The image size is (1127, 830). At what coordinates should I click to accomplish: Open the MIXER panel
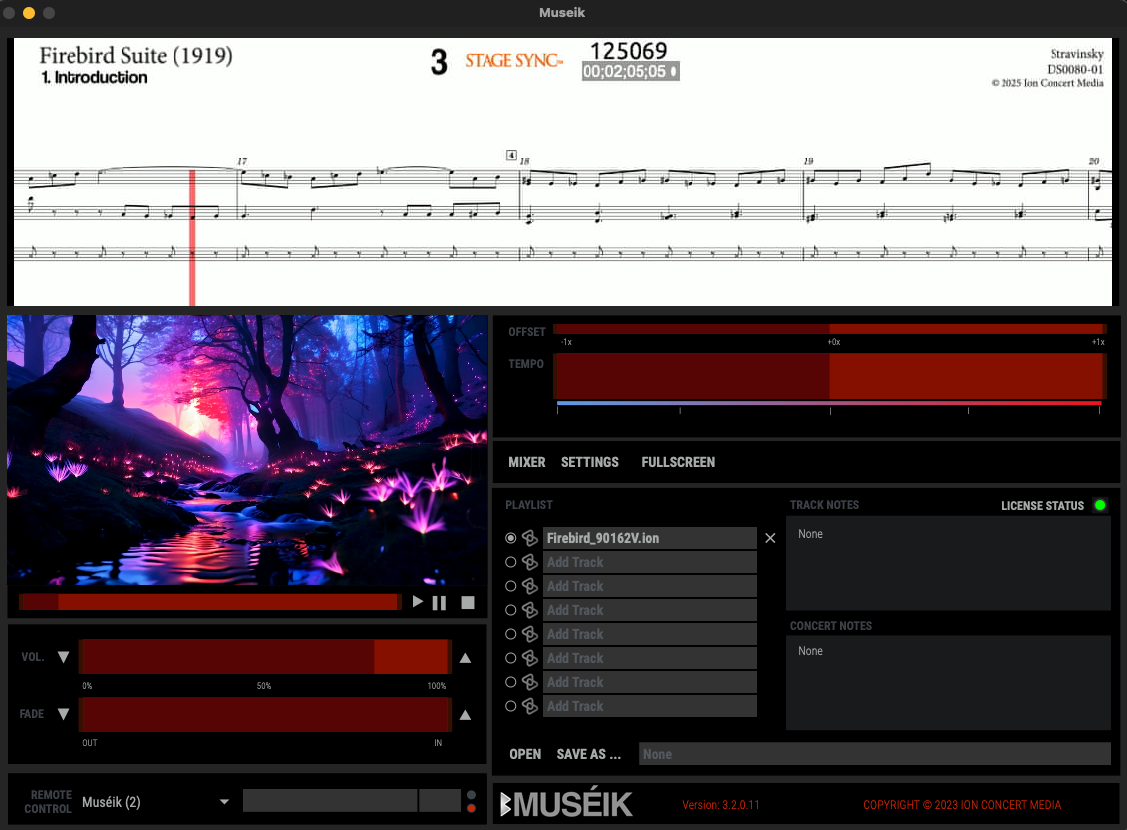(526, 462)
